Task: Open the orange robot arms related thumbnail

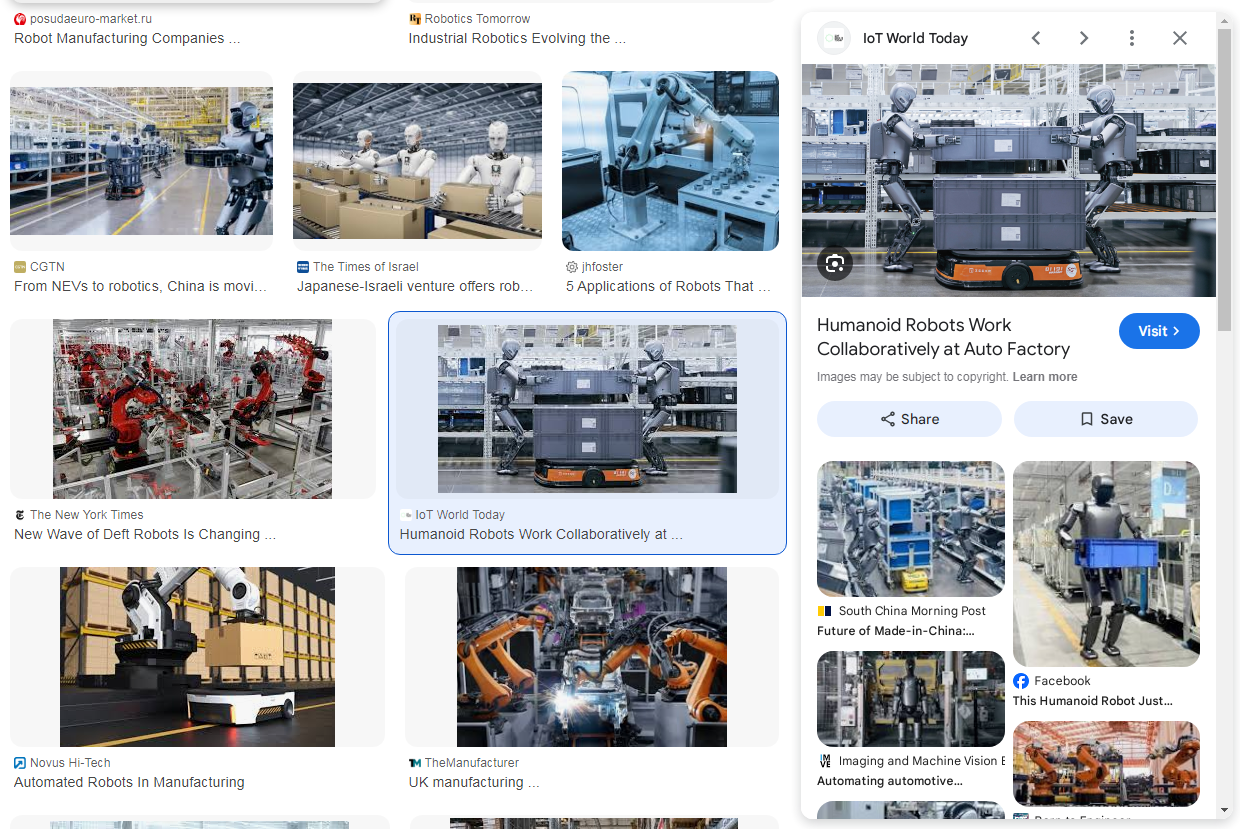Action: (1106, 764)
